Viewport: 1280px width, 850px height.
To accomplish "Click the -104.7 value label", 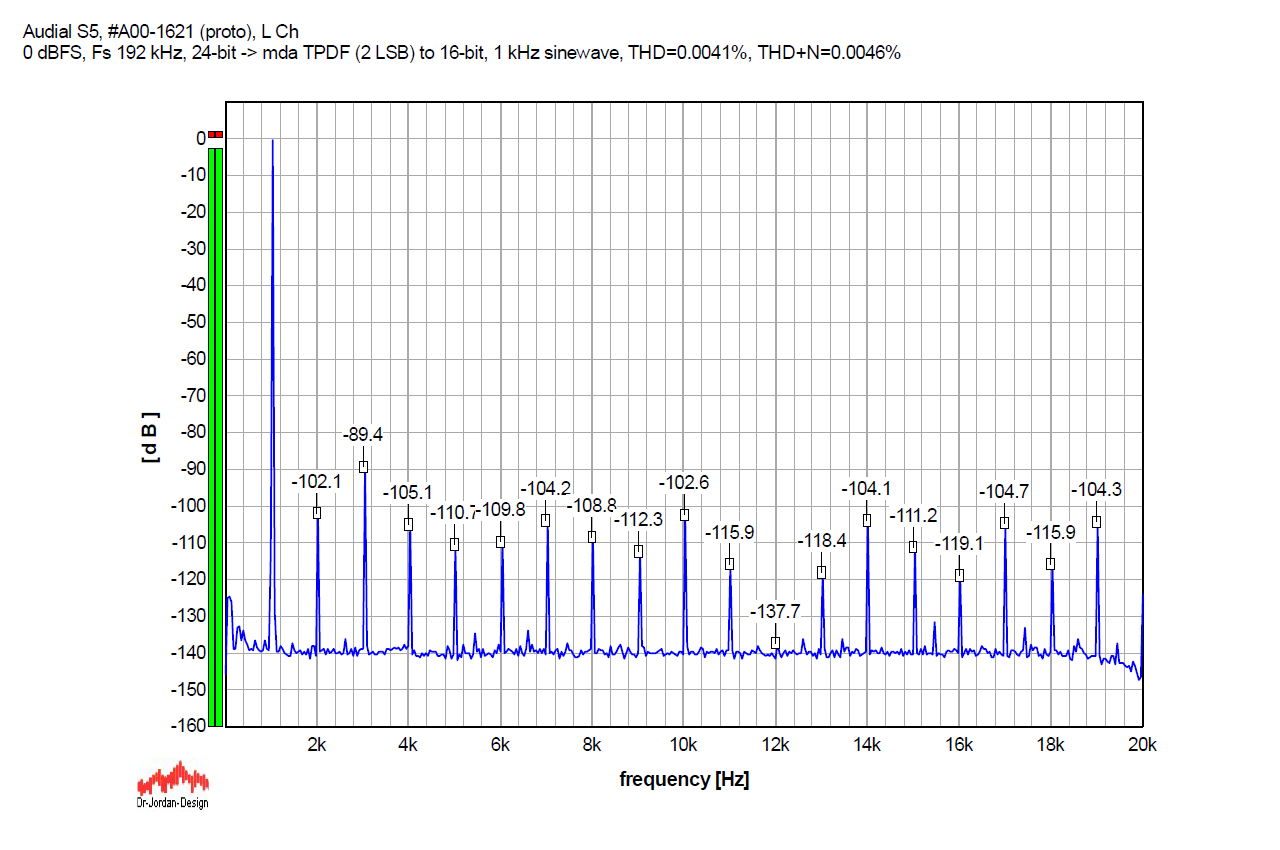I will click(1004, 492).
